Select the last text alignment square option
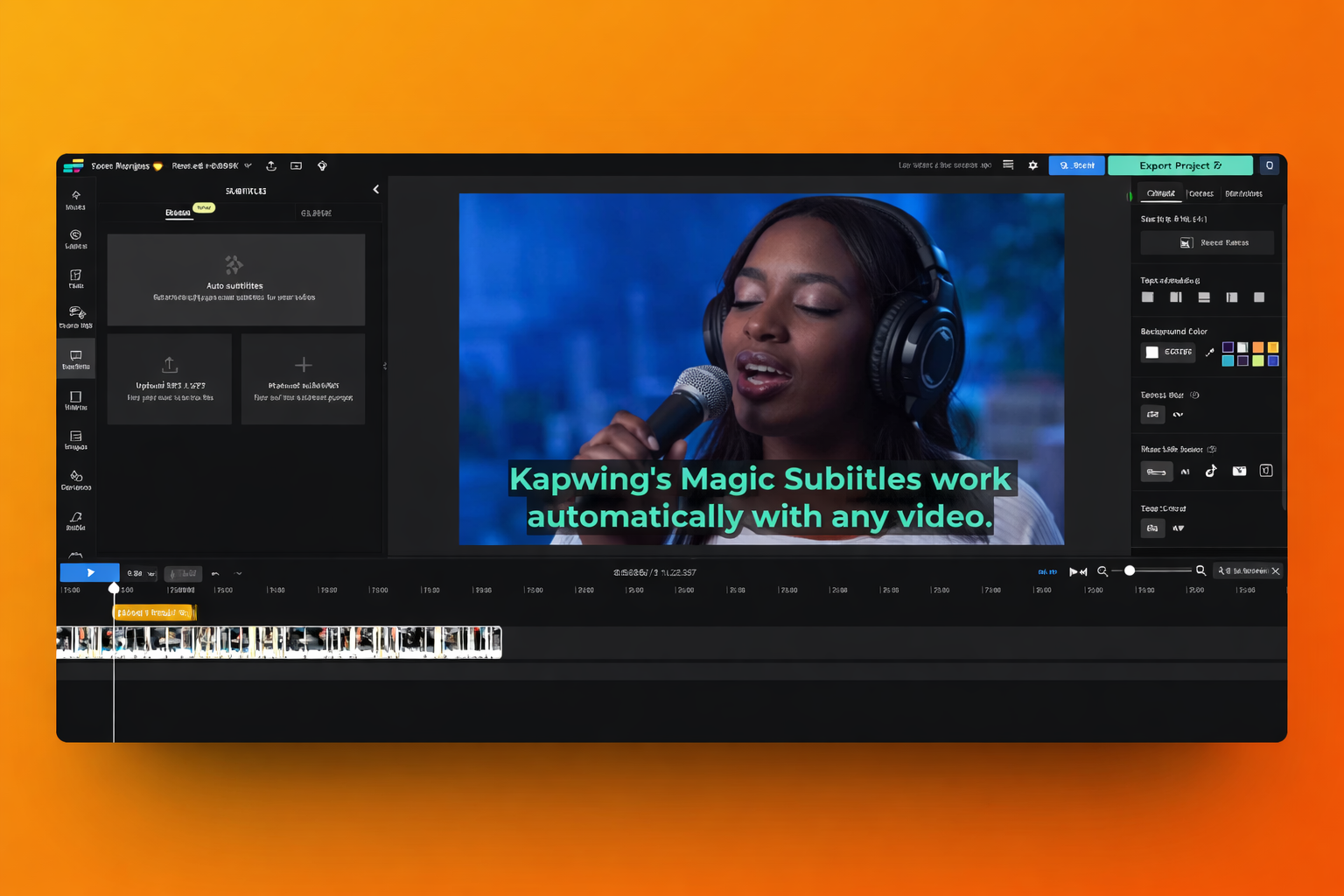This screenshot has height=896, width=1344. tap(1259, 297)
